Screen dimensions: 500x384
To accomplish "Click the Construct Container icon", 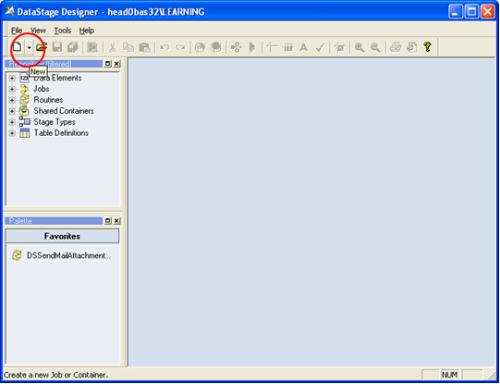I will coord(200,47).
